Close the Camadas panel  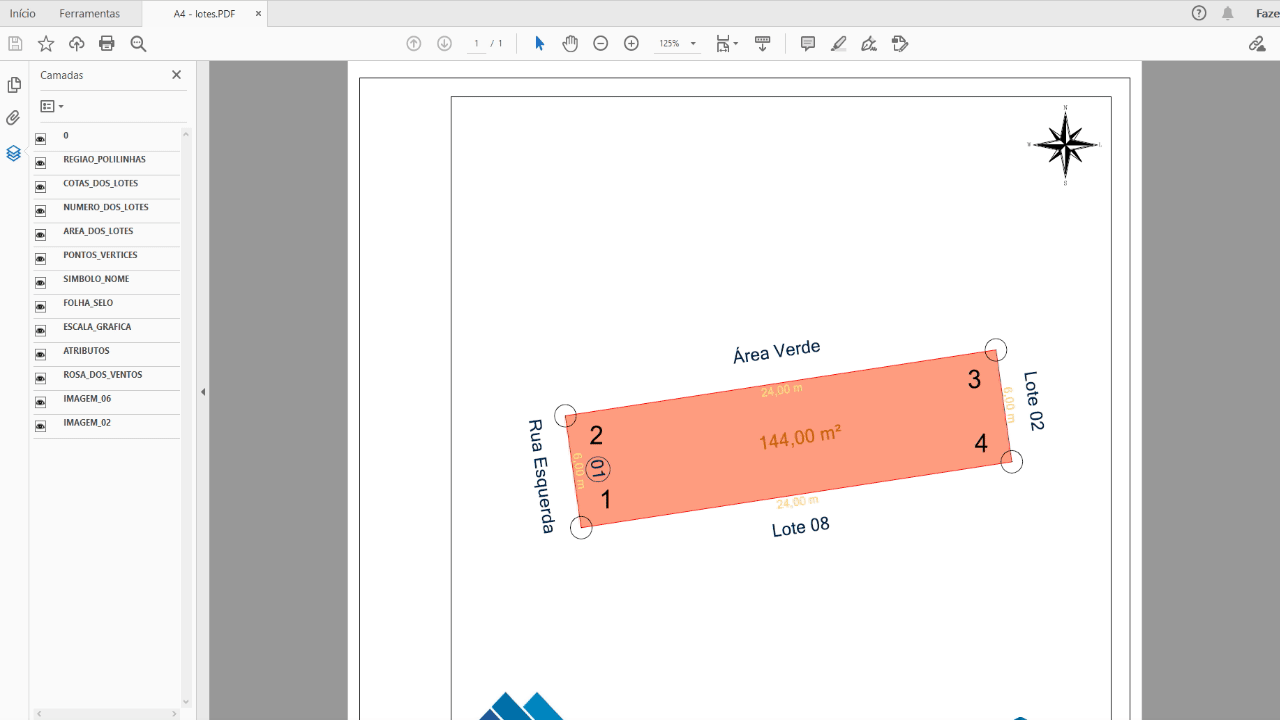tap(177, 75)
